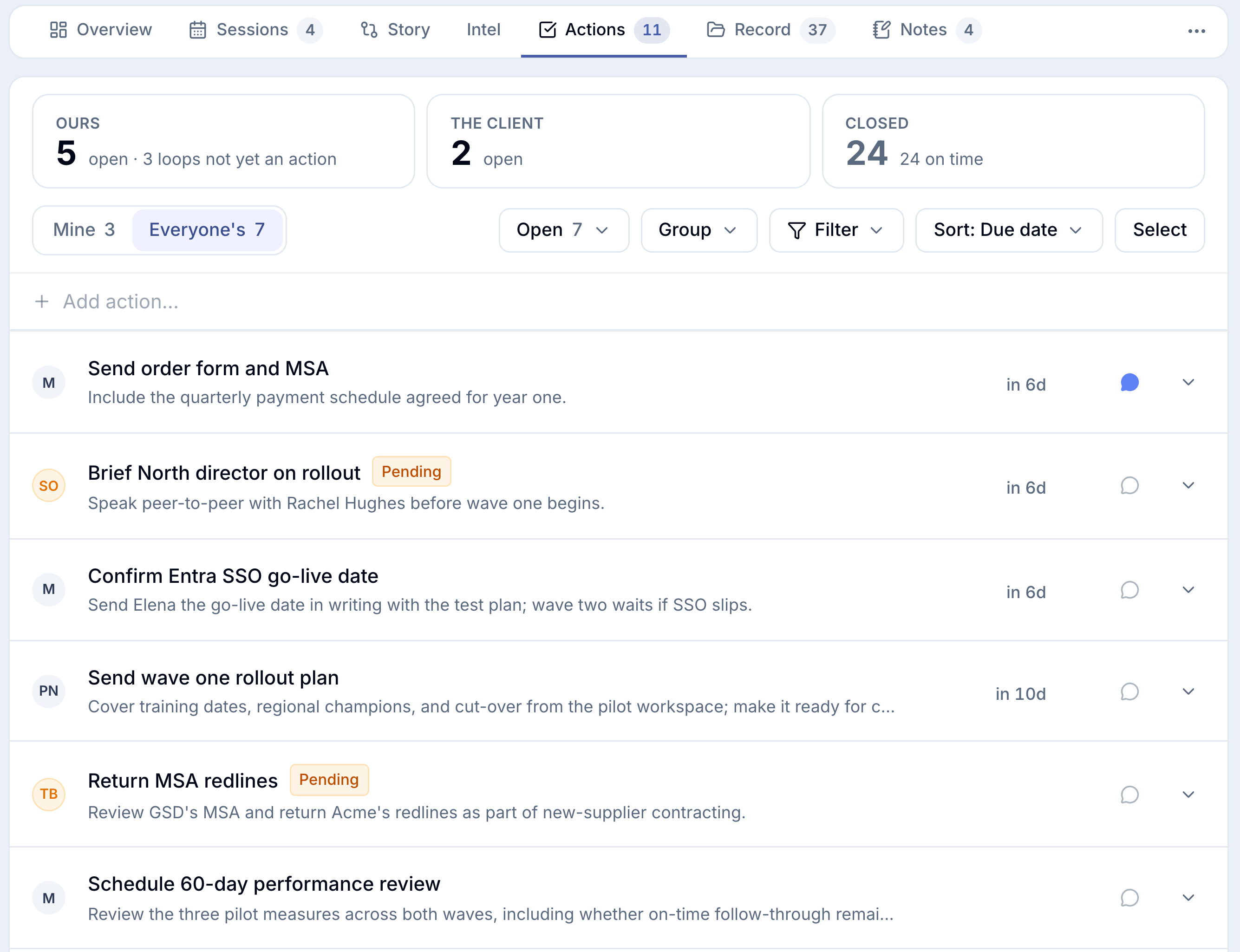Open comments on Return MSA redlines

pos(1129,795)
